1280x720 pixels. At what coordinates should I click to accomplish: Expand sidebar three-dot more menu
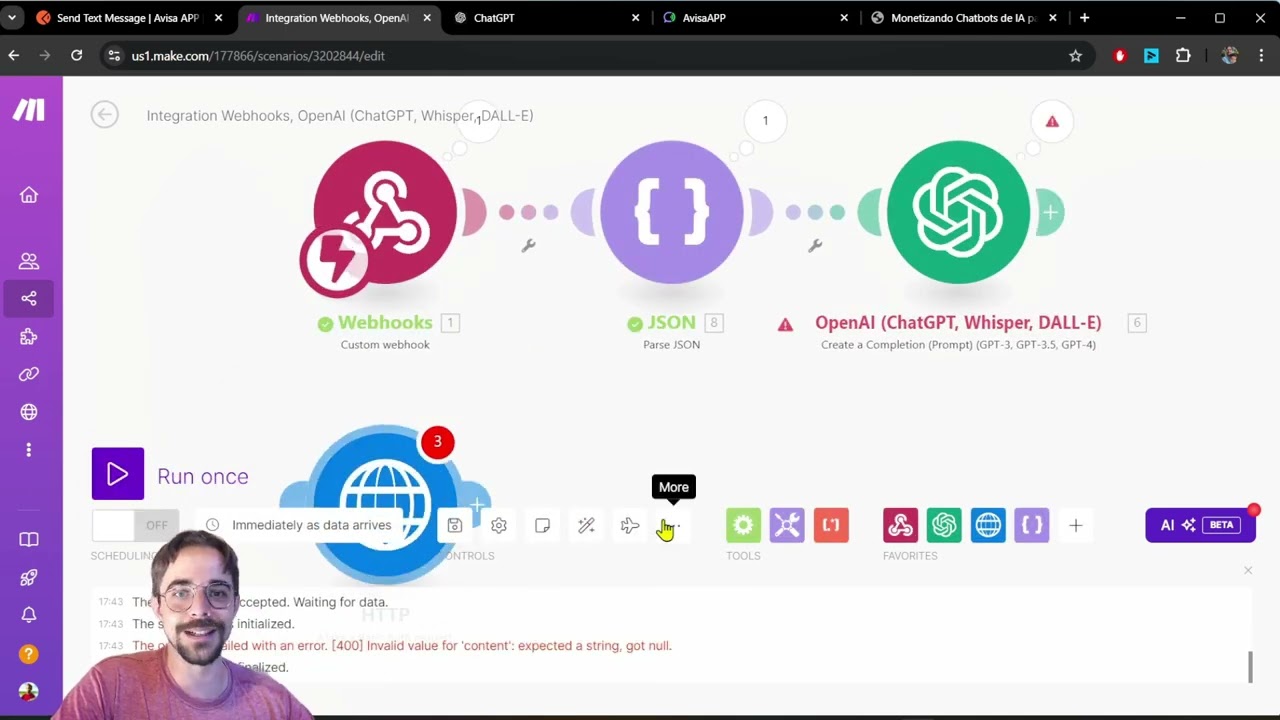tap(29, 450)
